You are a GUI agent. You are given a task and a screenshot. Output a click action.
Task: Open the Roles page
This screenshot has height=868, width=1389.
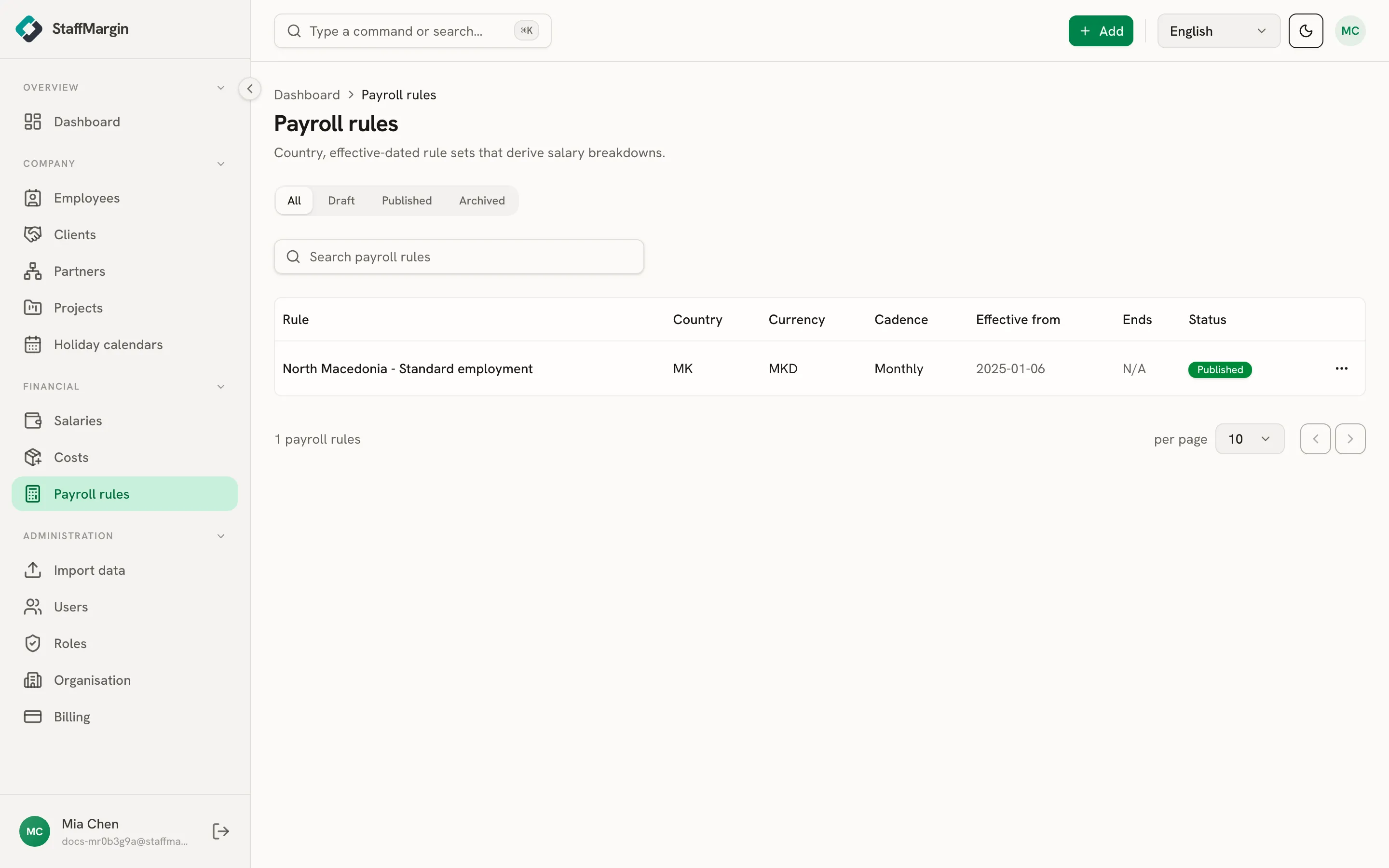124,644
